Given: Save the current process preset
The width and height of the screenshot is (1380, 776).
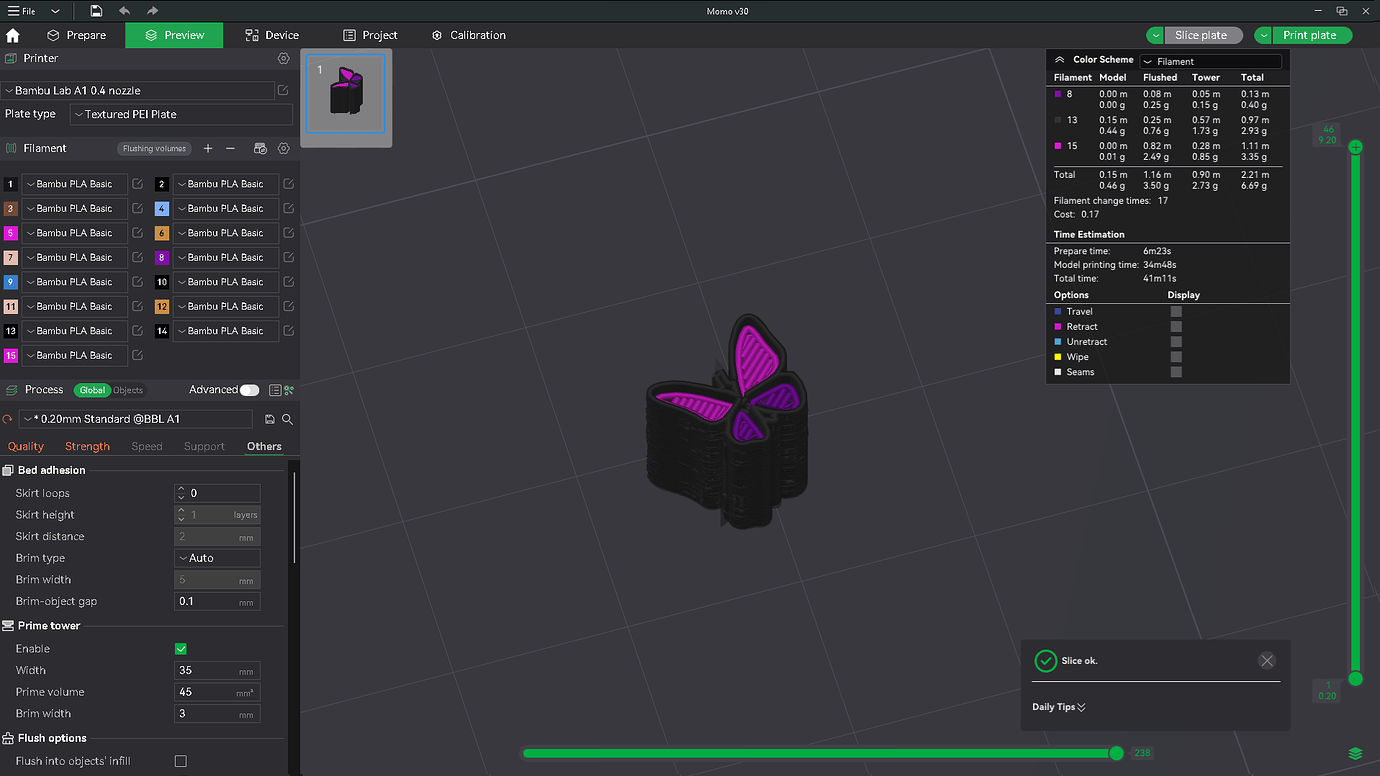Looking at the screenshot, I should [x=270, y=419].
